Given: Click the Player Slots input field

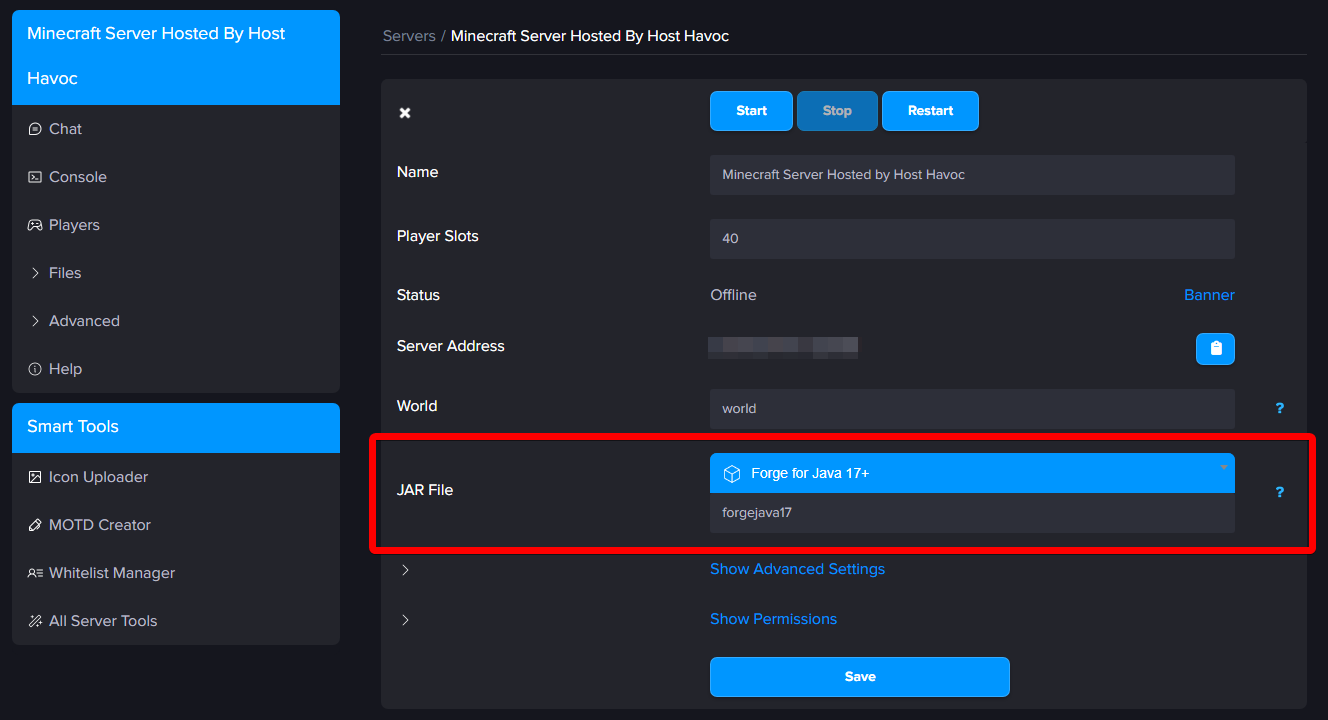Looking at the screenshot, I should (972, 239).
